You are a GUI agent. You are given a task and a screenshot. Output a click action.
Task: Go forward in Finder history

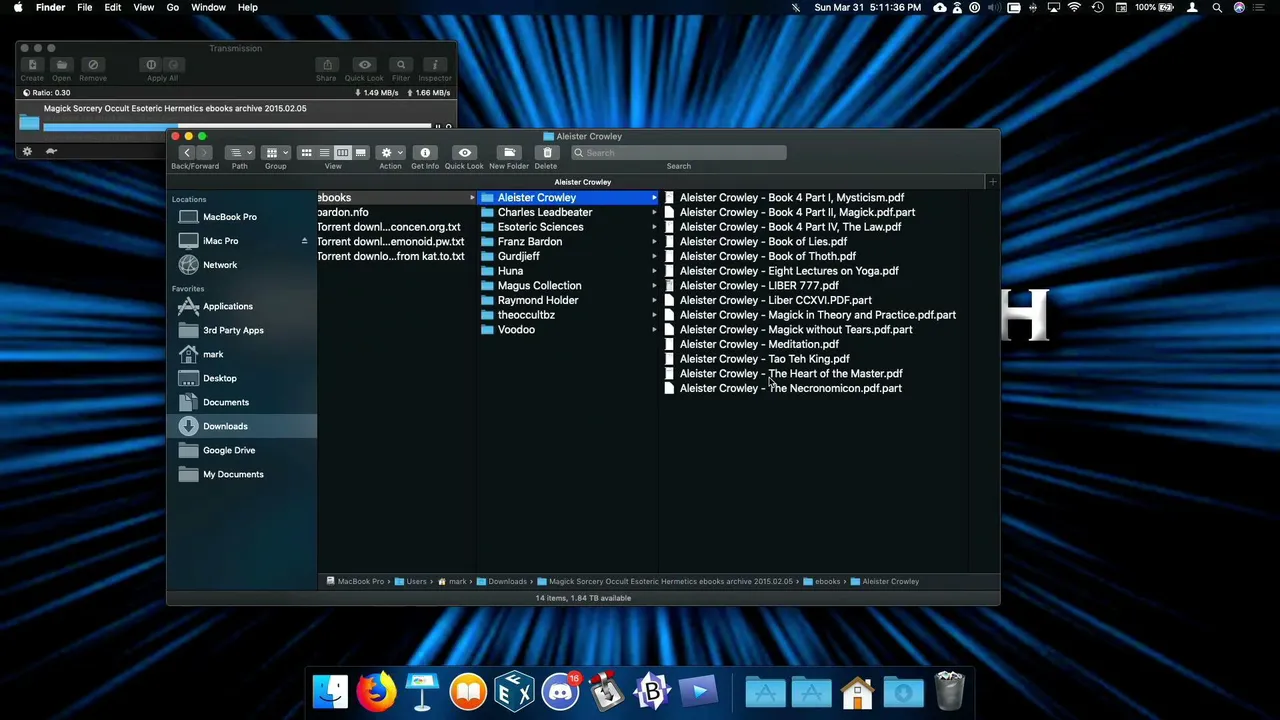pos(205,153)
